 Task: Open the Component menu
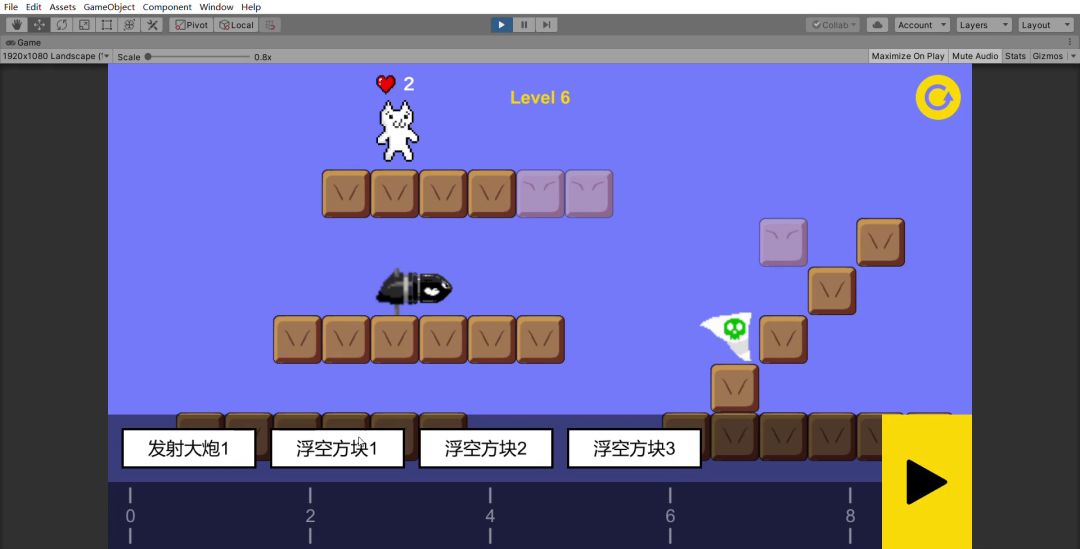(x=167, y=7)
